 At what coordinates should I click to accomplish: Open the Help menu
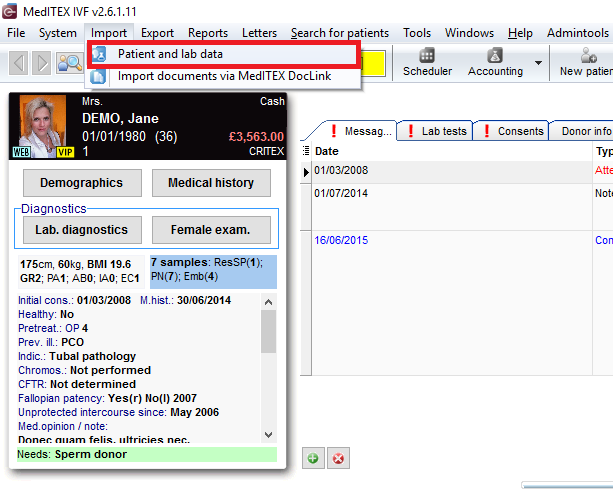[x=520, y=33]
